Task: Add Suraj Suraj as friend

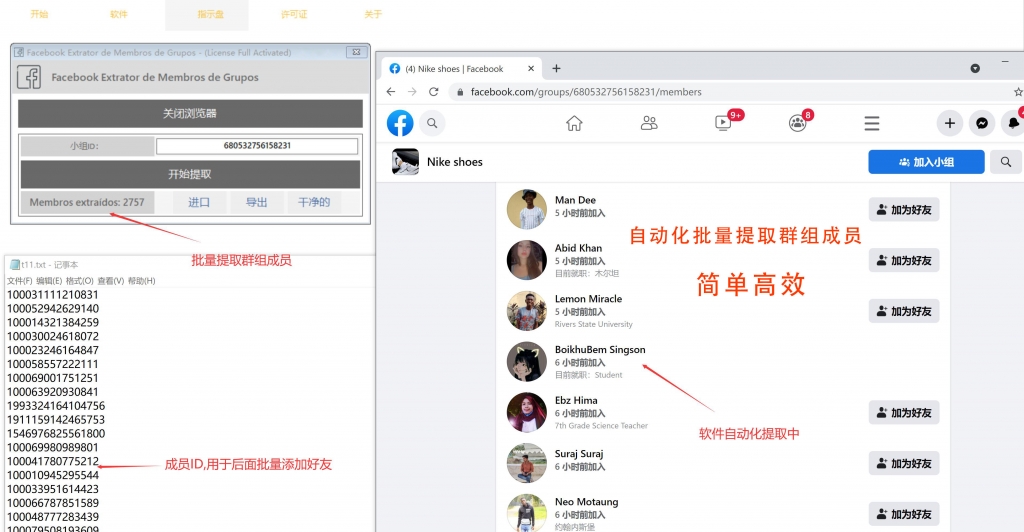Action: tap(904, 463)
